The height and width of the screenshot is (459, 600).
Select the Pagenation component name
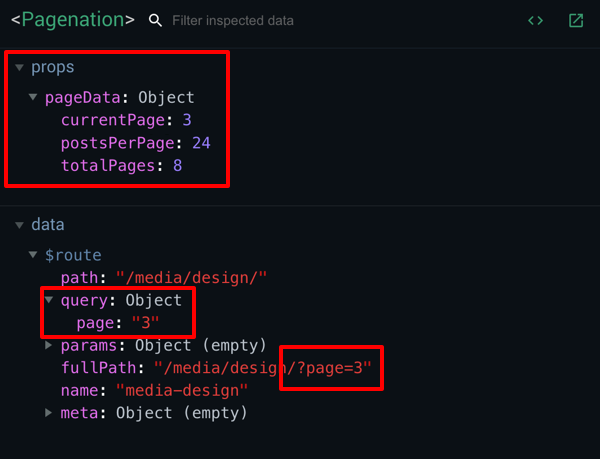(73, 20)
